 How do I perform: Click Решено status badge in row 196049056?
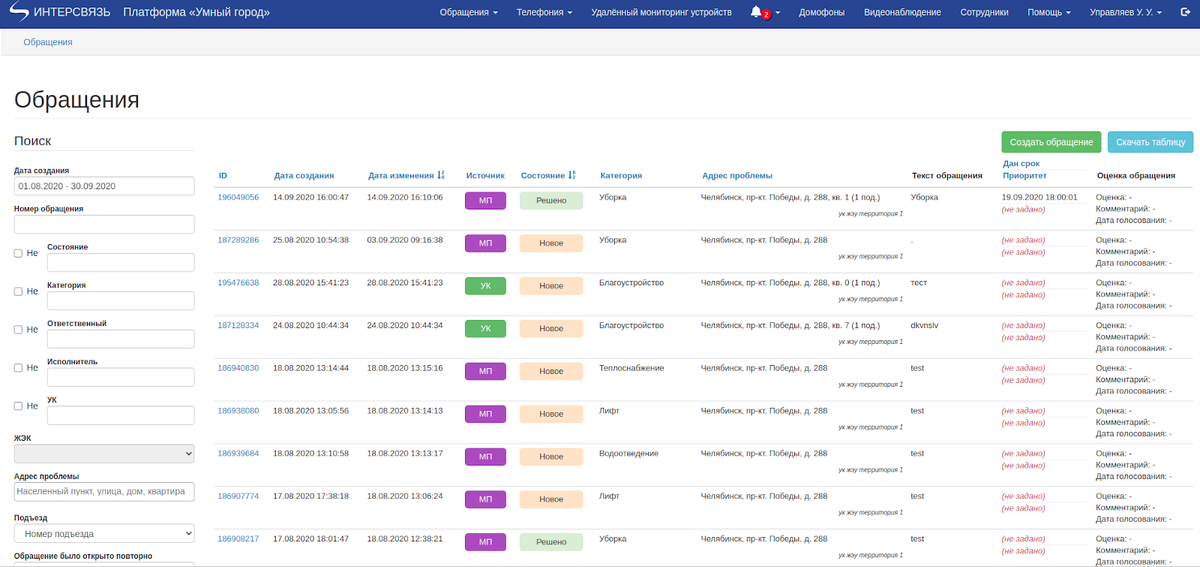point(551,200)
